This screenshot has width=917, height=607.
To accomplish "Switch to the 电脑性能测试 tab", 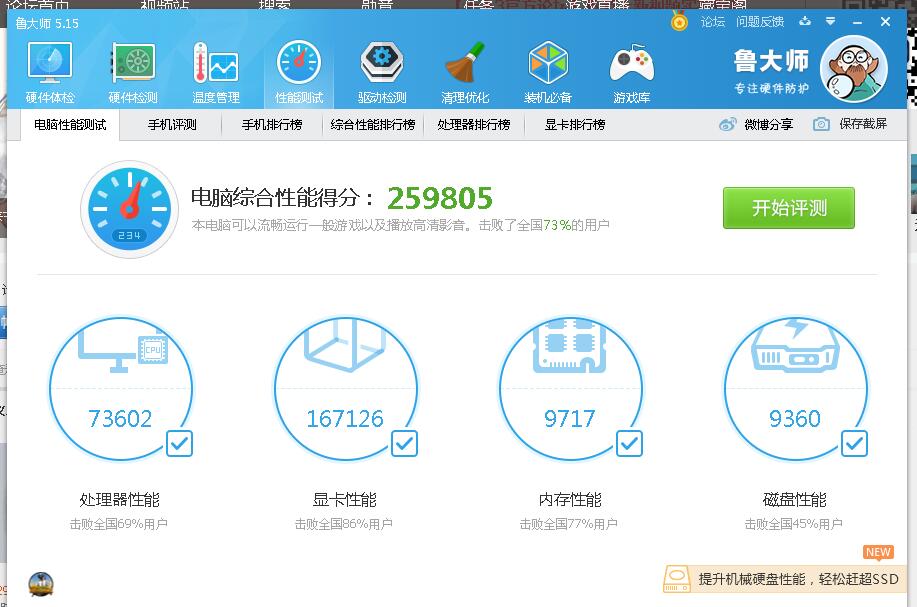I will [x=70, y=125].
